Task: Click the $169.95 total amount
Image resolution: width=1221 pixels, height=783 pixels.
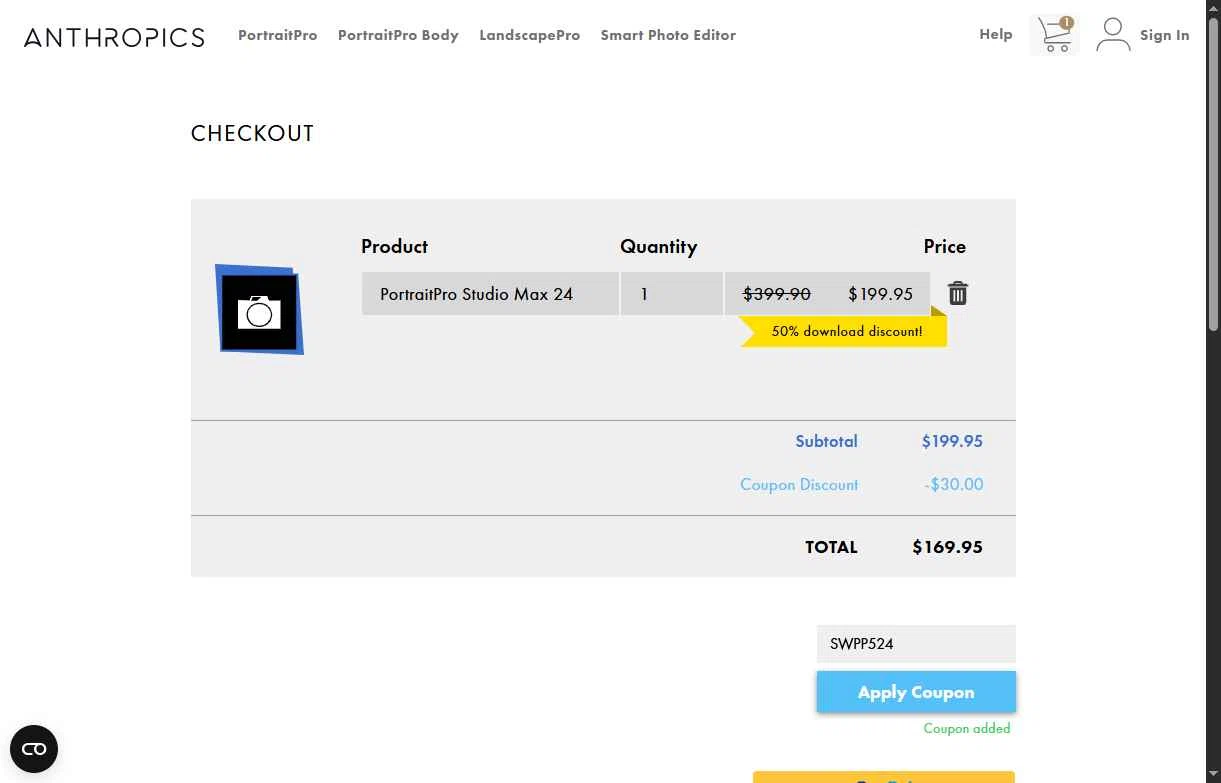Action: pos(947,547)
